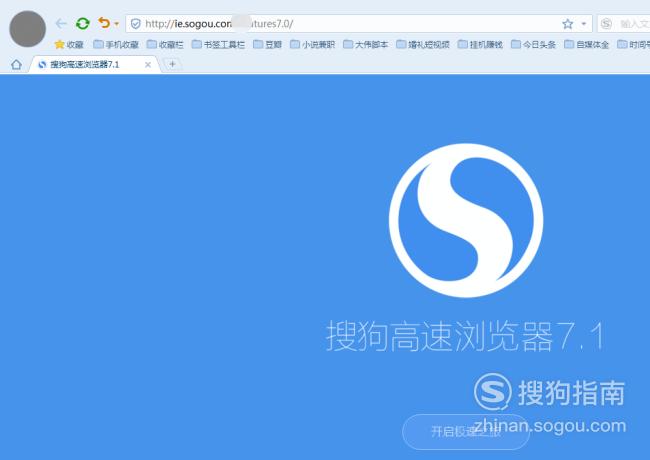Bookmark page with the star icon
The image size is (650, 460).
pyautogui.click(x=568, y=24)
